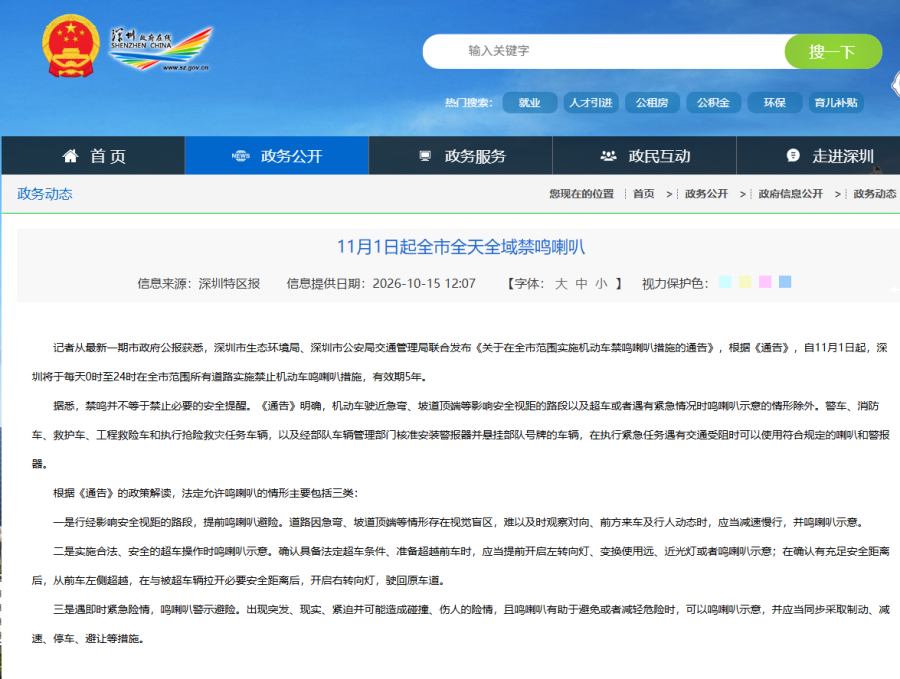Image resolution: width=900 pixels, height=679 pixels.
Task: Select the 就业 hot search tag
Action: (529, 103)
